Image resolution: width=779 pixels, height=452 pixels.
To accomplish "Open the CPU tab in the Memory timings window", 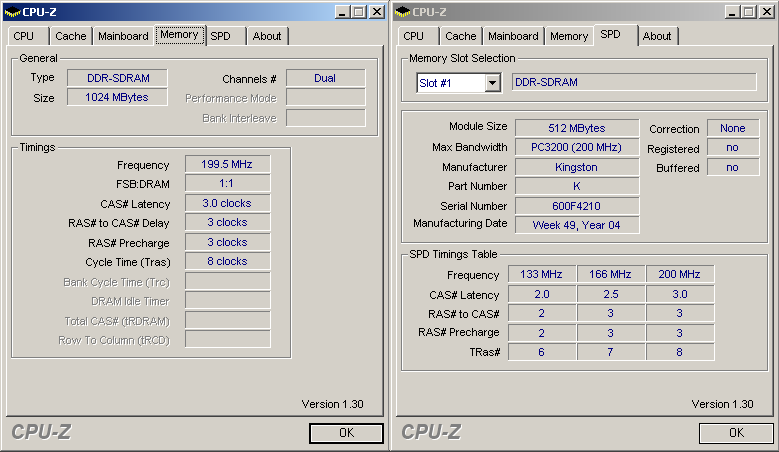I will (x=24, y=36).
